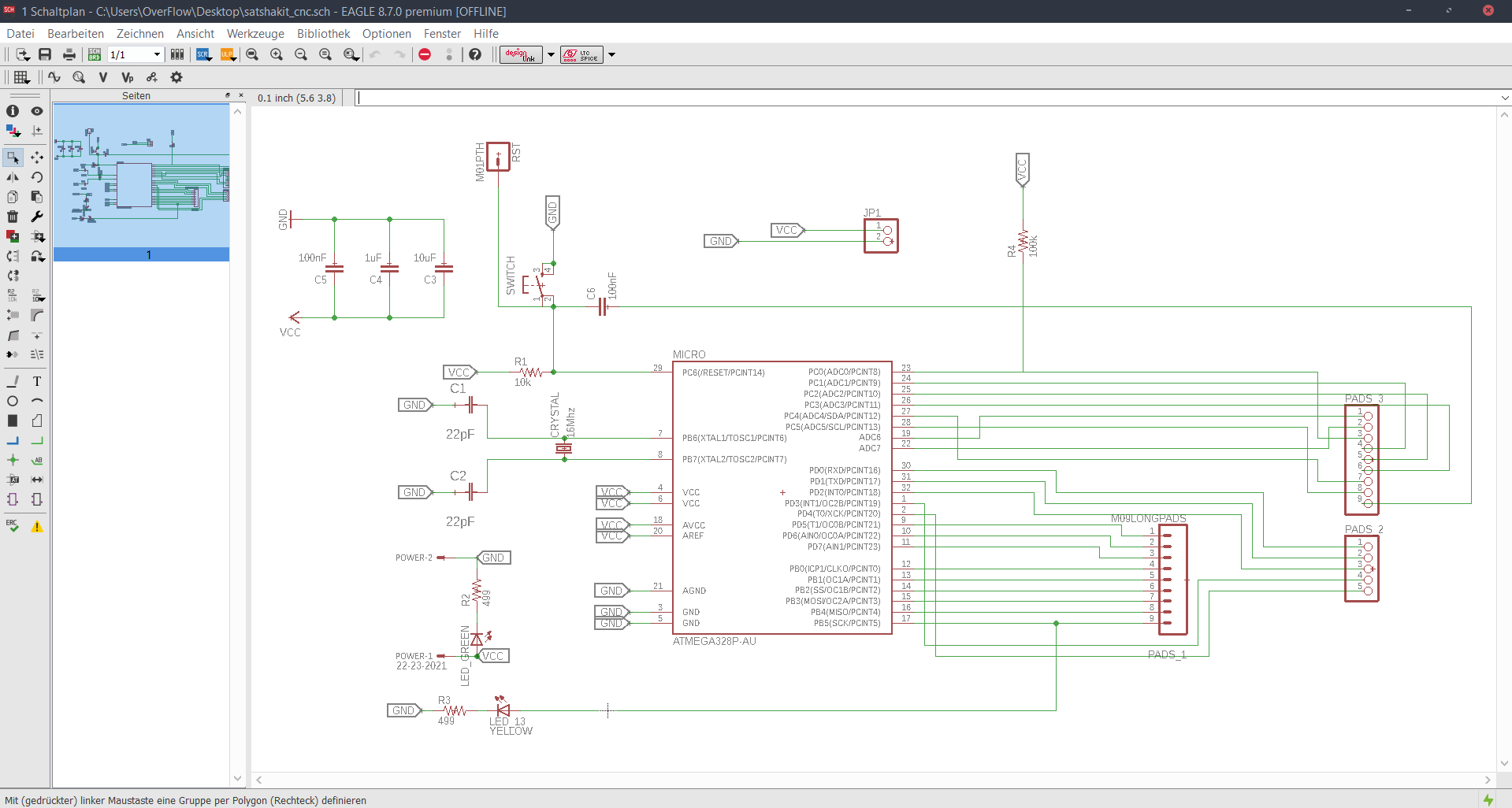Open the sheet selector 1/1 dropdown
The width and height of the screenshot is (1512, 808).
coord(157,54)
